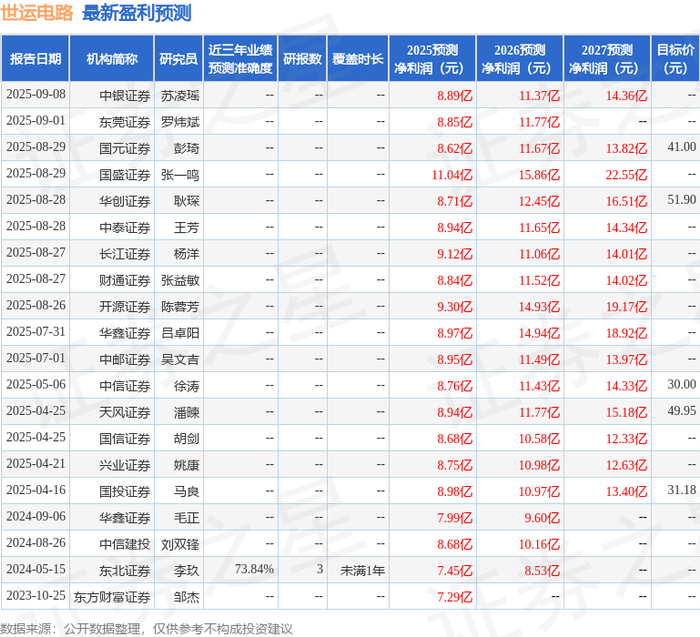Click the 7.29亿 profit value
The height and width of the screenshot is (637, 700).
[x=454, y=597]
